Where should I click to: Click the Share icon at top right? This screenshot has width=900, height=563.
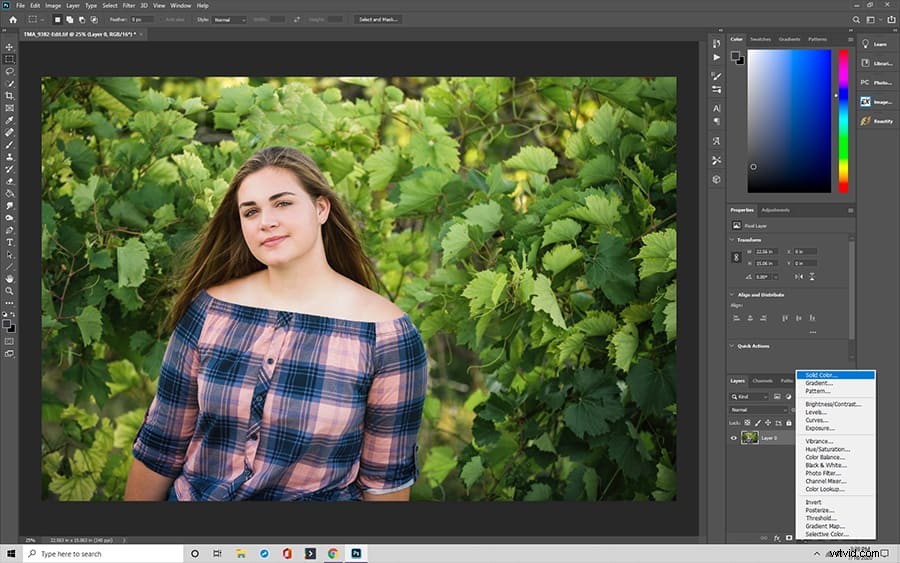click(891, 20)
